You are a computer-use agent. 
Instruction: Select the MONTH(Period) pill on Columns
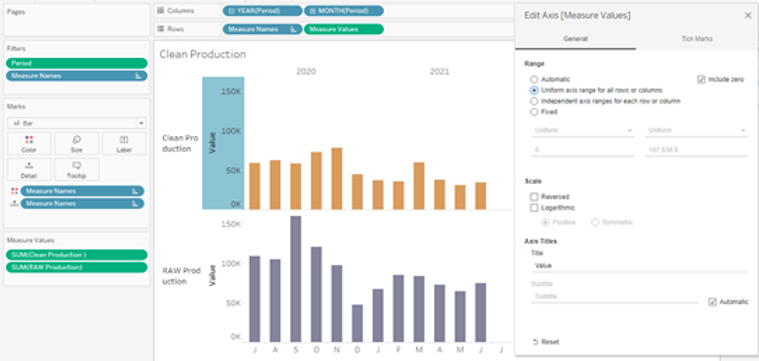[x=344, y=11]
